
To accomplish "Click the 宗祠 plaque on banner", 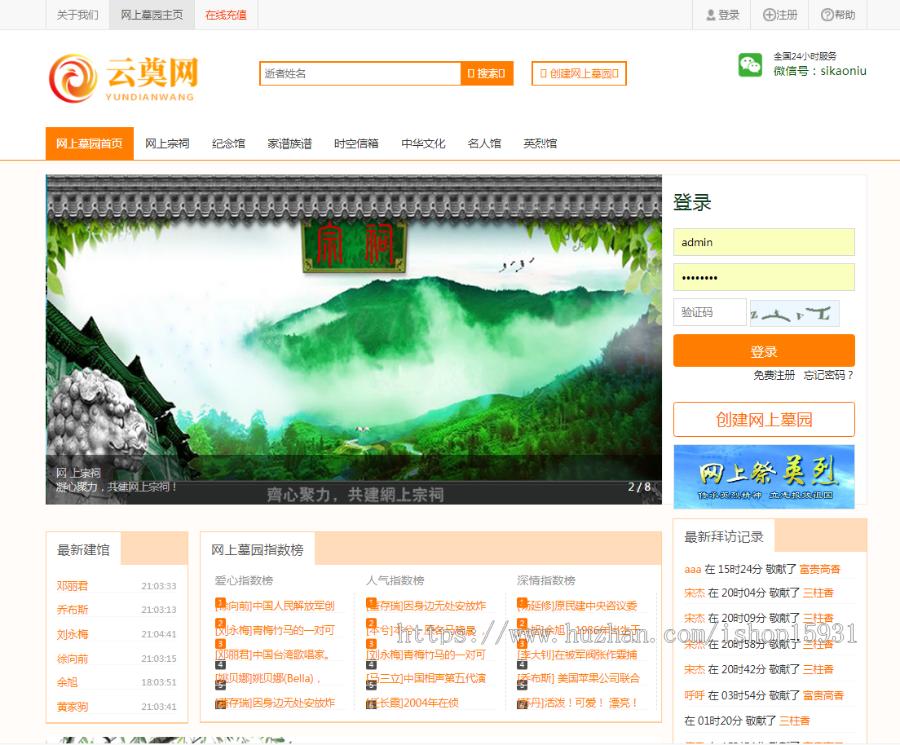I will [x=354, y=247].
